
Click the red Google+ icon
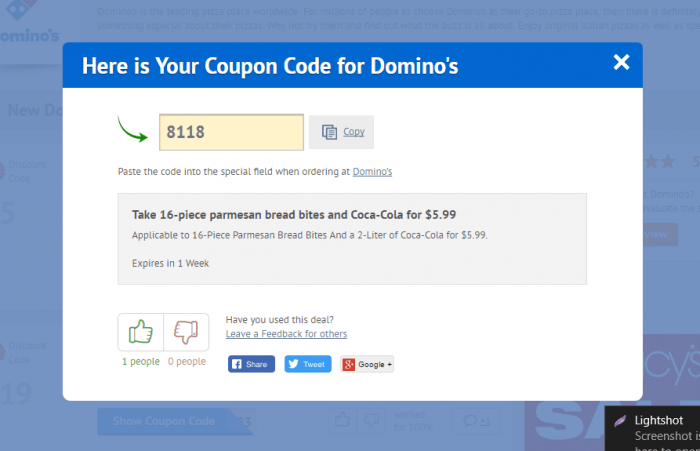(349, 364)
